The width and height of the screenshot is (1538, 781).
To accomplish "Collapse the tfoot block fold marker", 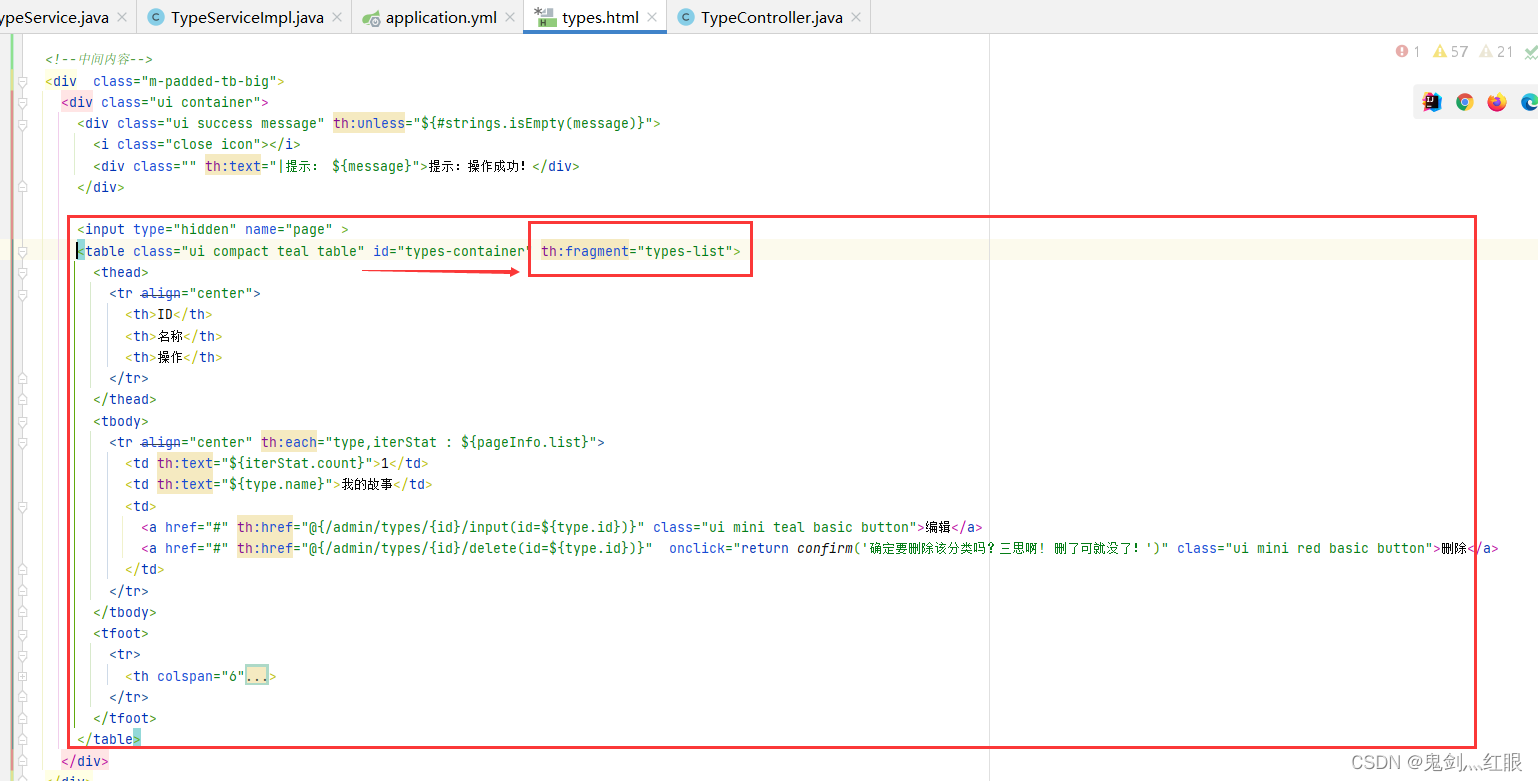I will tap(22, 633).
